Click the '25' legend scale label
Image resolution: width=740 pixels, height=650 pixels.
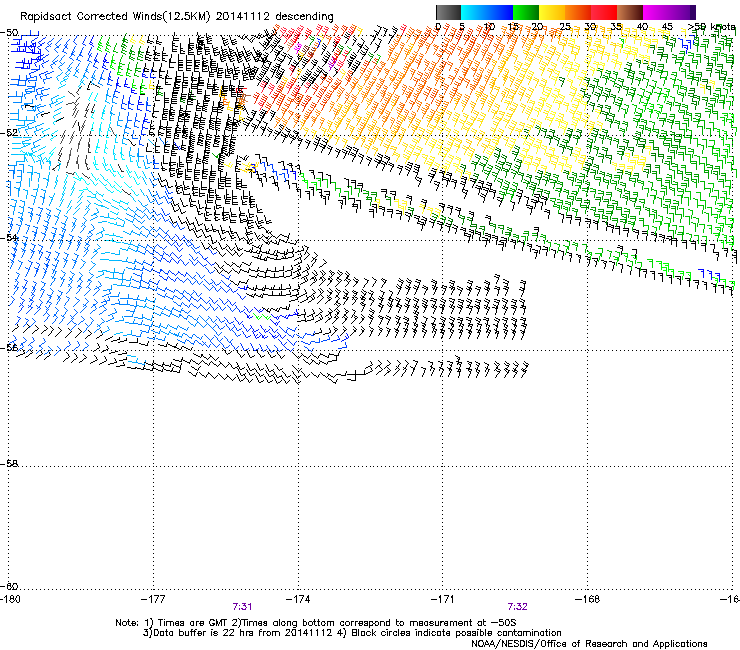click(x=565, y=27)
